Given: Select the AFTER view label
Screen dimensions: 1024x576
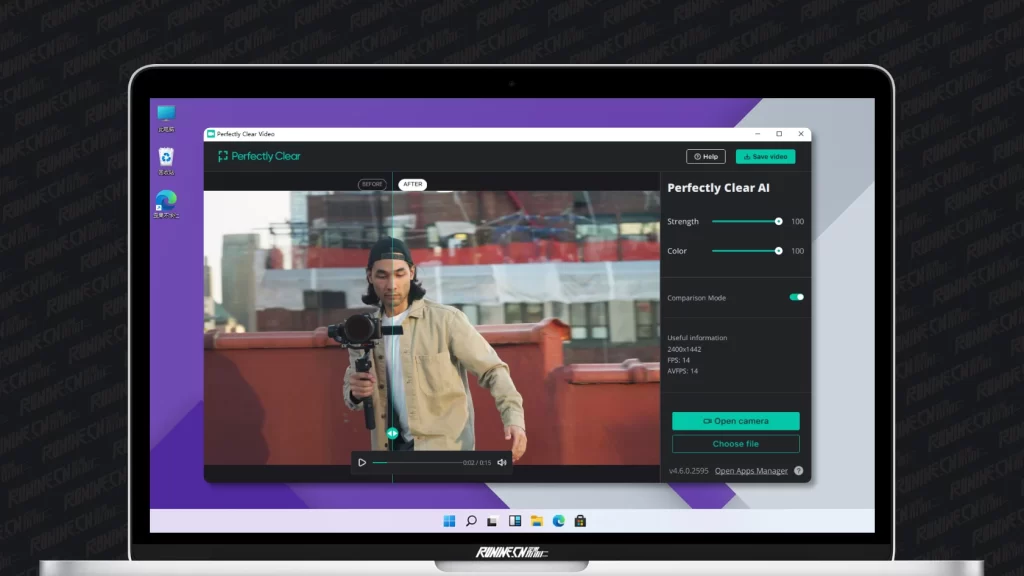Looking at the screenshot, I should [411, 184].
